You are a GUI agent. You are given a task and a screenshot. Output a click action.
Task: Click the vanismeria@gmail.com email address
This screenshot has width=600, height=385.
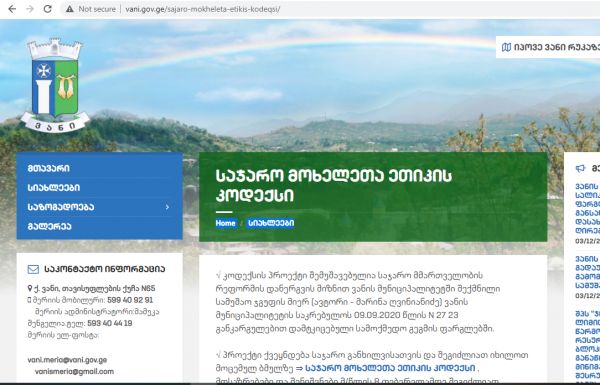[74, 372]
